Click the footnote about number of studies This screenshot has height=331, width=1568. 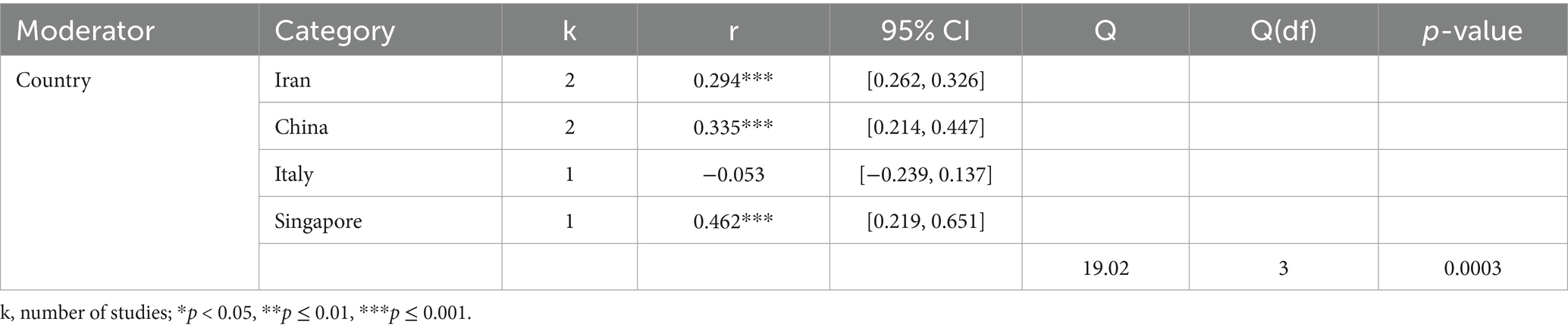point(236,313)
